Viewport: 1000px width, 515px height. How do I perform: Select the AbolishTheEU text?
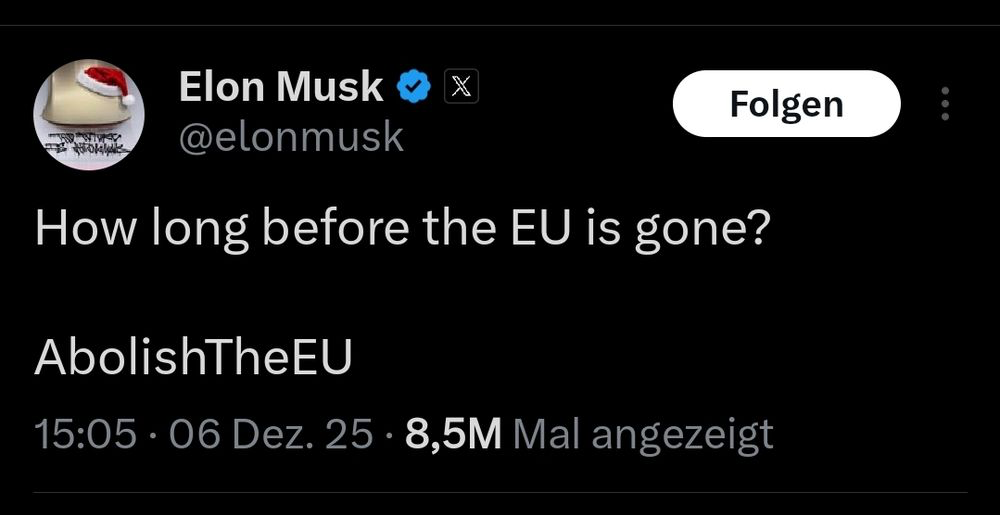coord(193,357)
